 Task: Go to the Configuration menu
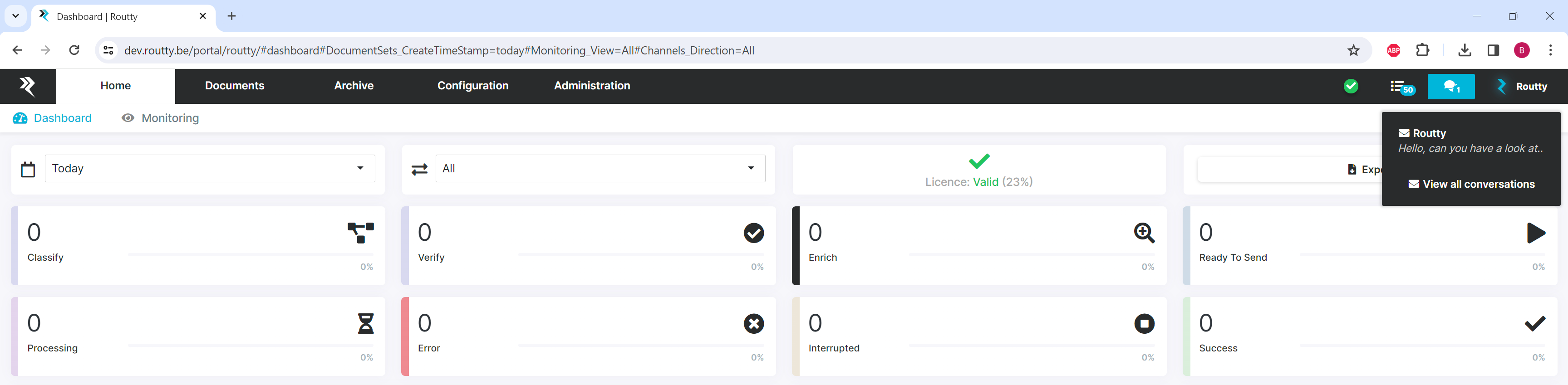(472, 86)
